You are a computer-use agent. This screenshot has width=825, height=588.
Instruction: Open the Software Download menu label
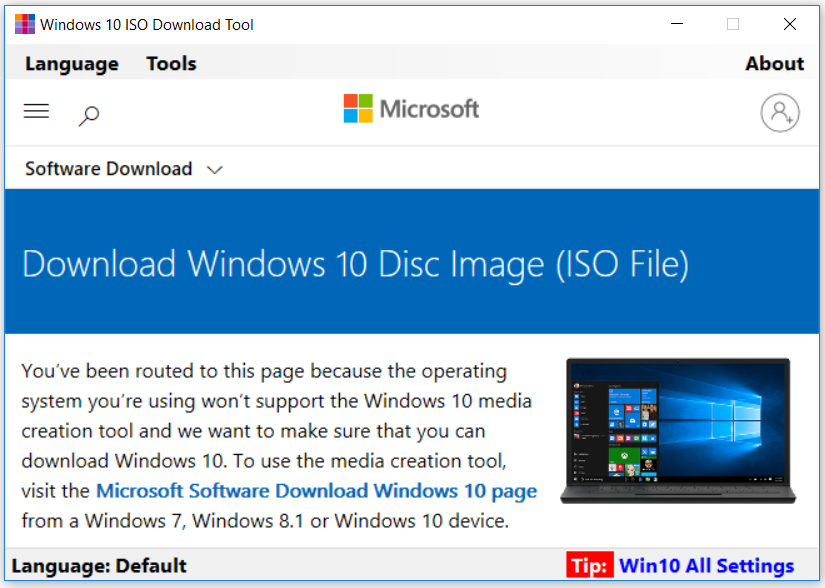(108, 169)
